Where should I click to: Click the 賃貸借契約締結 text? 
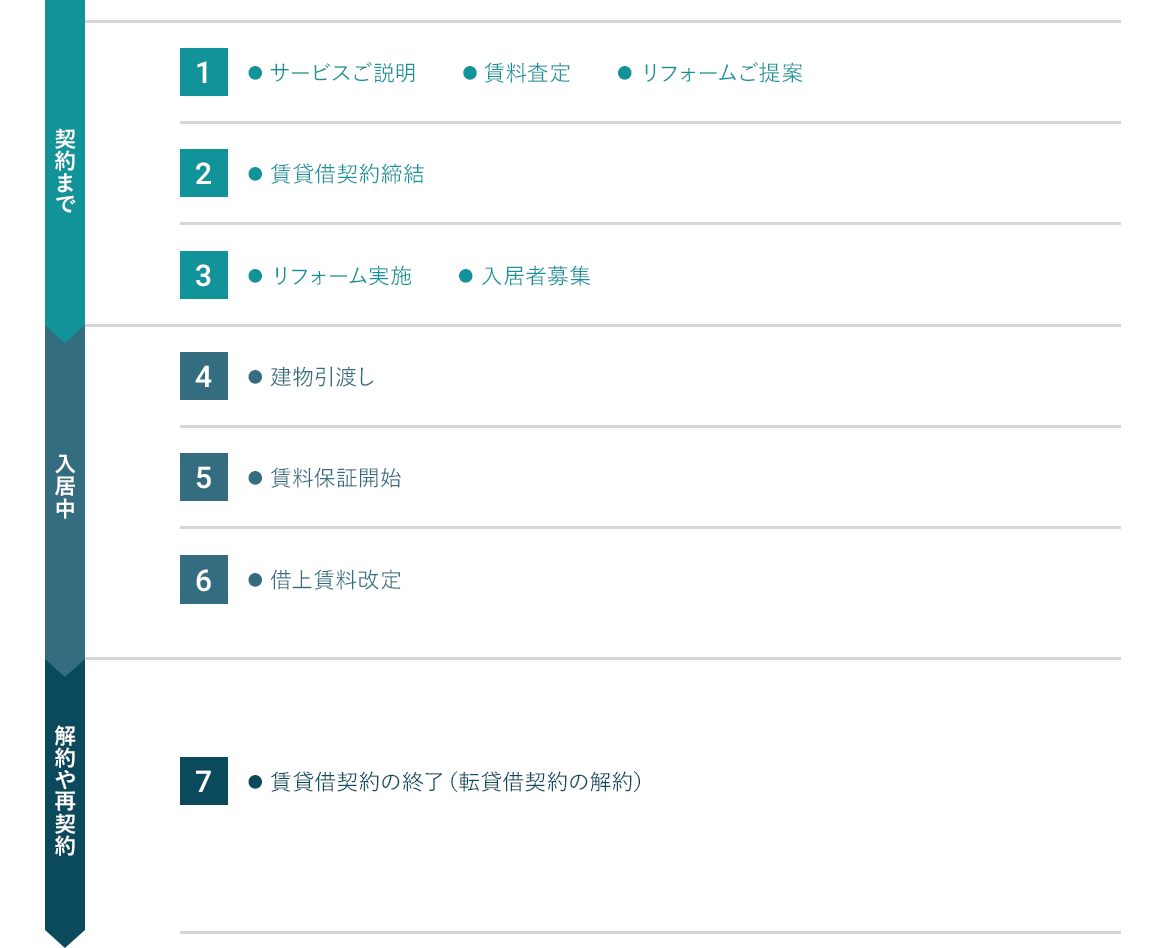click(347, 174)
